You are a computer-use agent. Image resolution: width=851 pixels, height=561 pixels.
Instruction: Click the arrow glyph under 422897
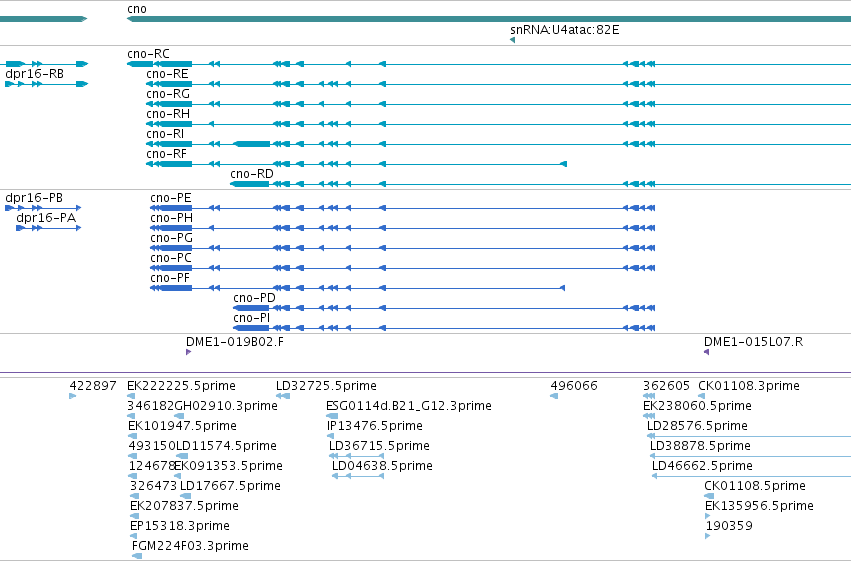pyautogui.click(x=73, y=396)
